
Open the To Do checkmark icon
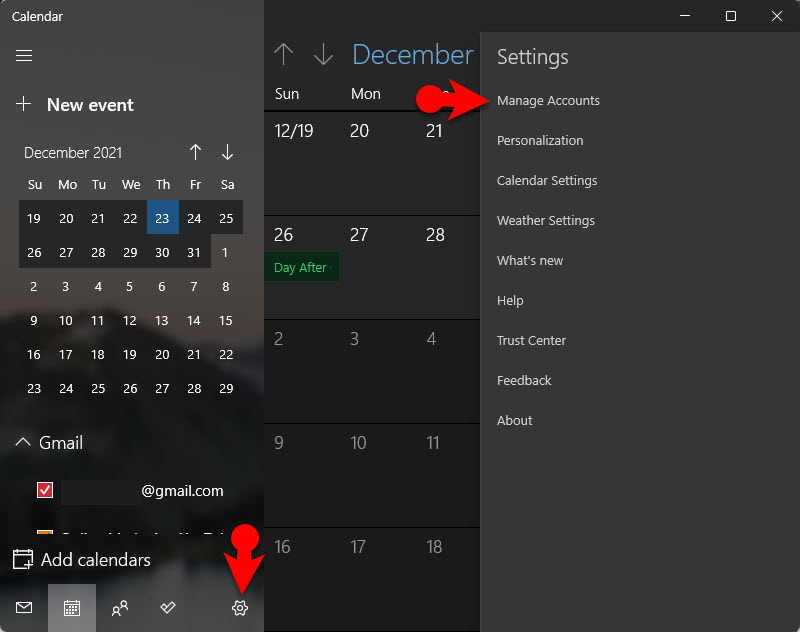coord(168,608)
